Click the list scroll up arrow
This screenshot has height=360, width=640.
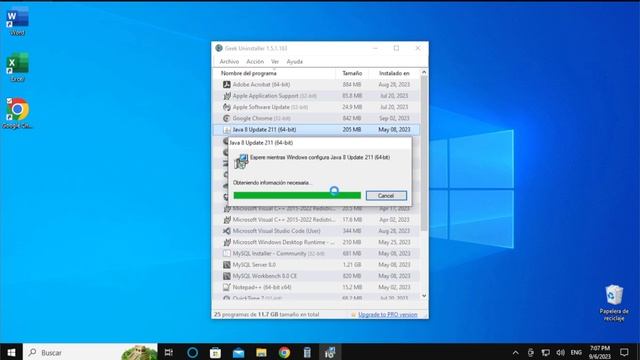pos(424,72)
